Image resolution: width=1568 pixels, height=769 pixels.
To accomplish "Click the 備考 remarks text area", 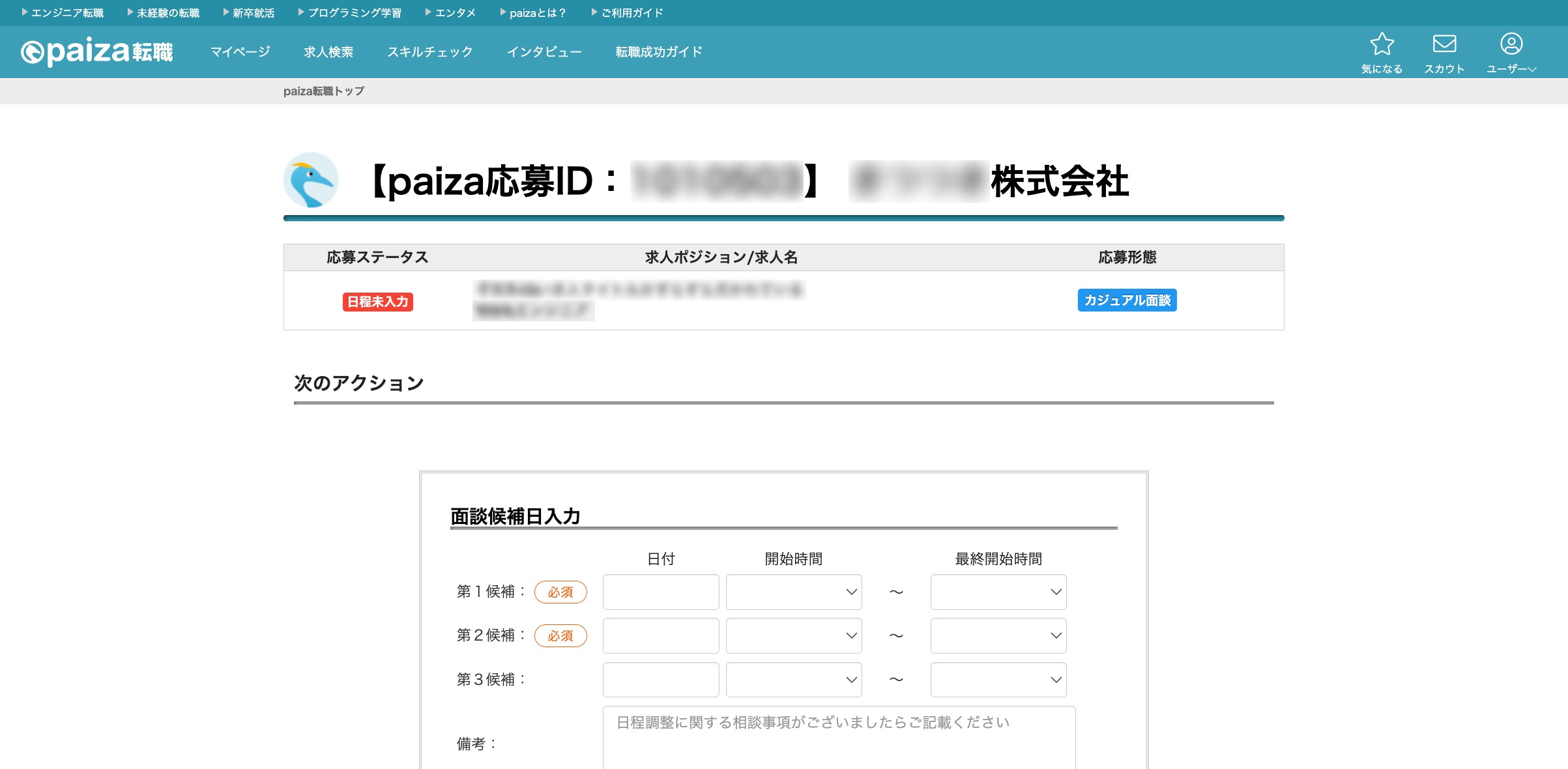I will click(839, 738).
